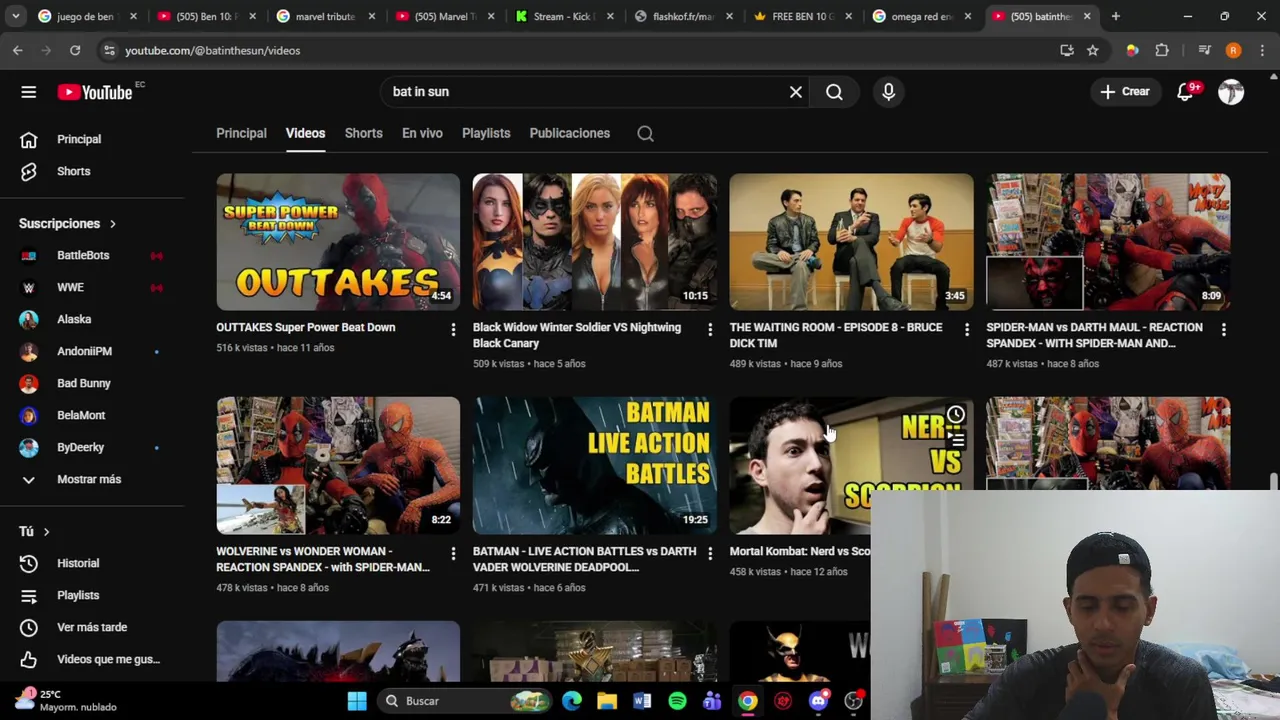Open ByDeerky subscription channel
1280x720 pixels.
coord(80,447)
